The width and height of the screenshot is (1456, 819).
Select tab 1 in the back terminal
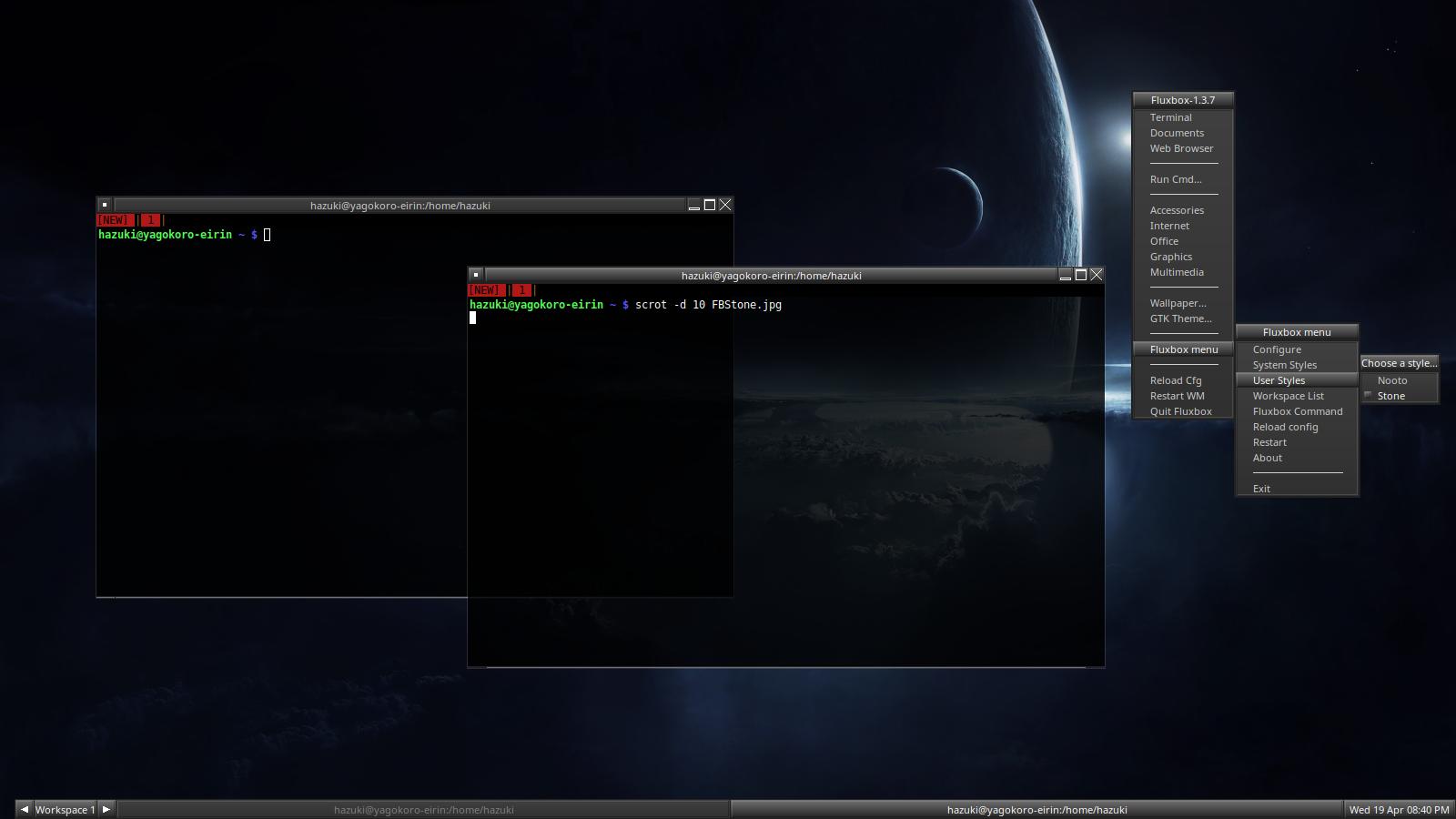(150, 220)
